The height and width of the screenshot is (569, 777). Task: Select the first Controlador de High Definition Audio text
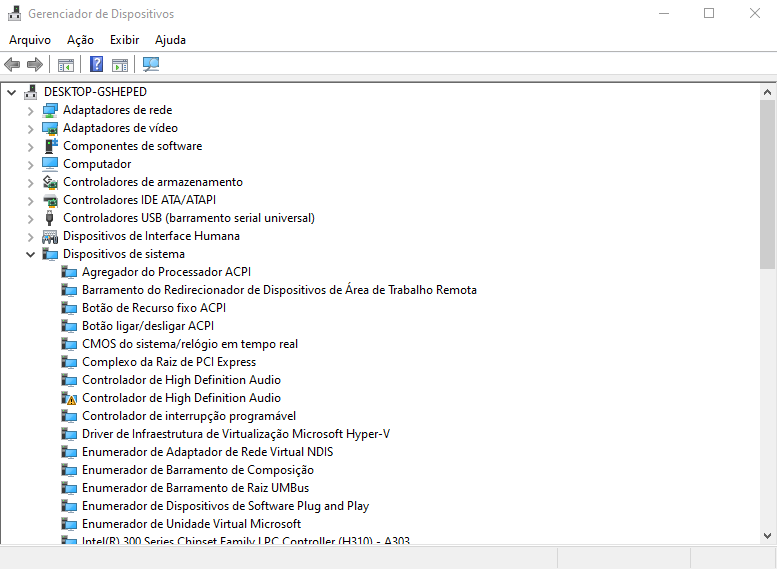pyautogui.click(x=181, y=380)
